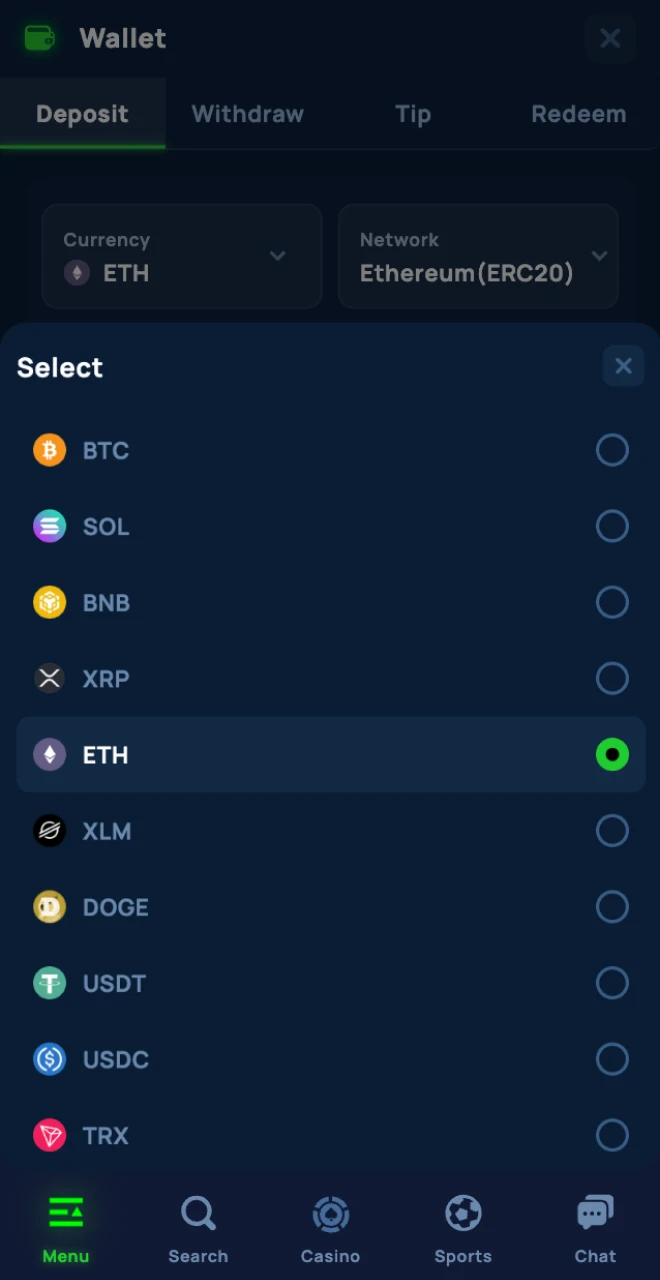Click the BNB coin icon
The image size is (660, 1280).
[50, 602]
